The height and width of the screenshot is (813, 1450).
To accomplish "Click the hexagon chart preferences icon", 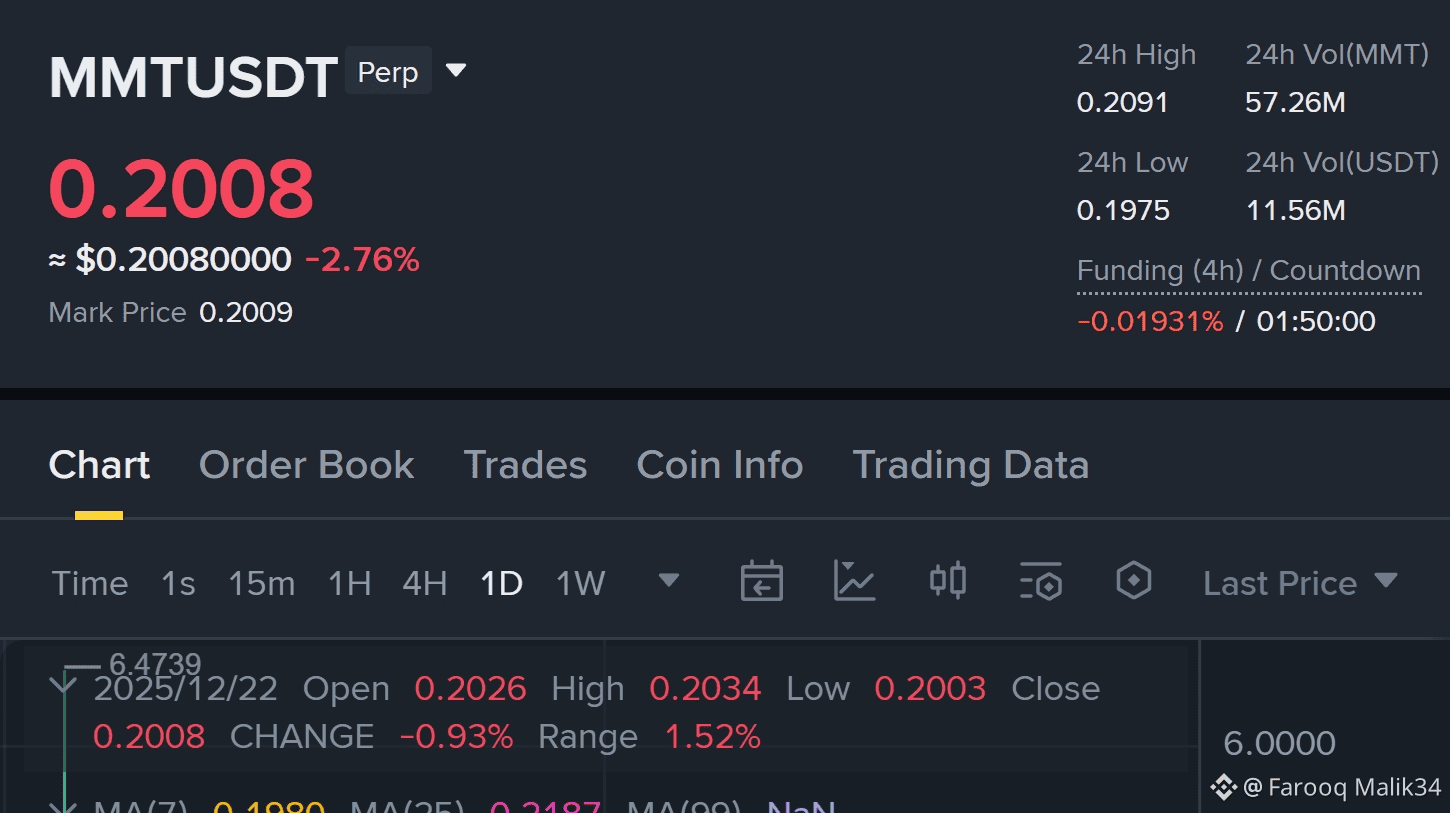I will click(x=1134, y=581).
